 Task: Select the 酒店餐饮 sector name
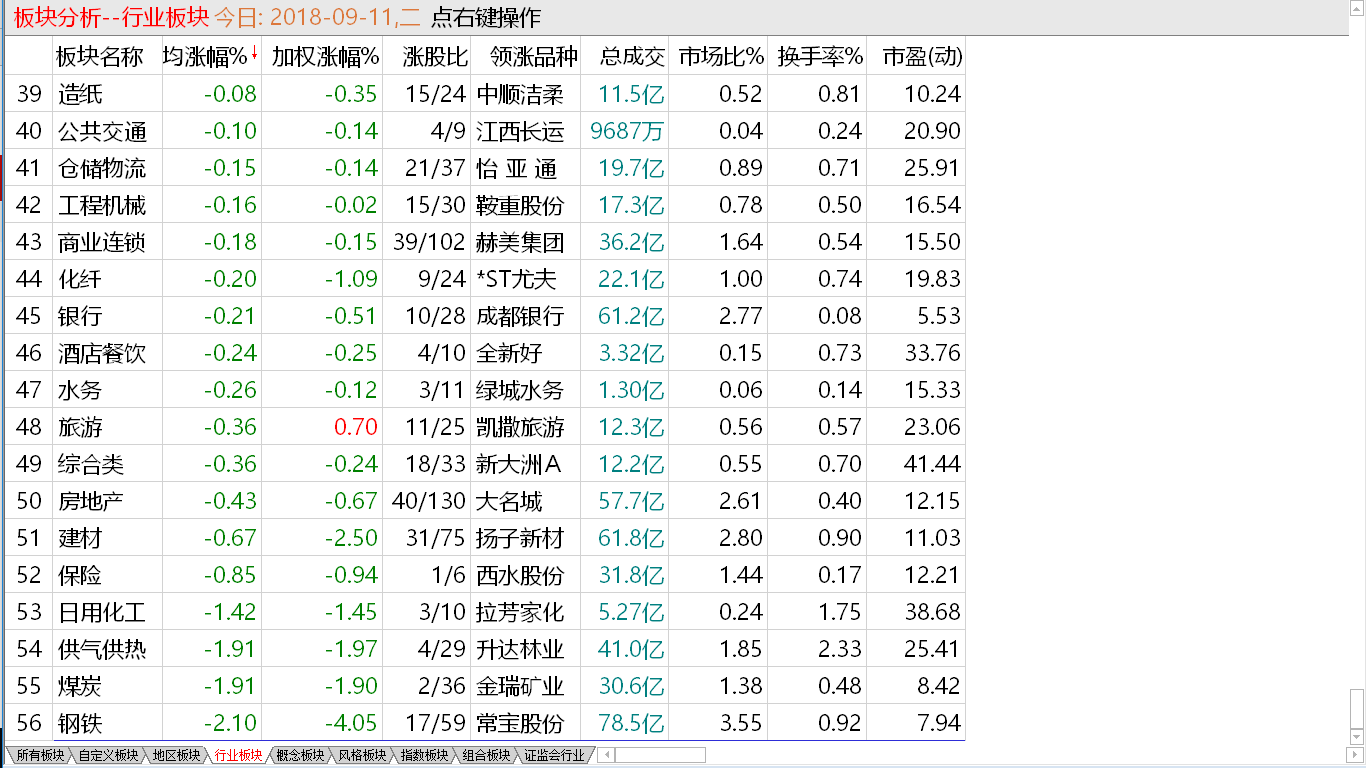point(102,353)
